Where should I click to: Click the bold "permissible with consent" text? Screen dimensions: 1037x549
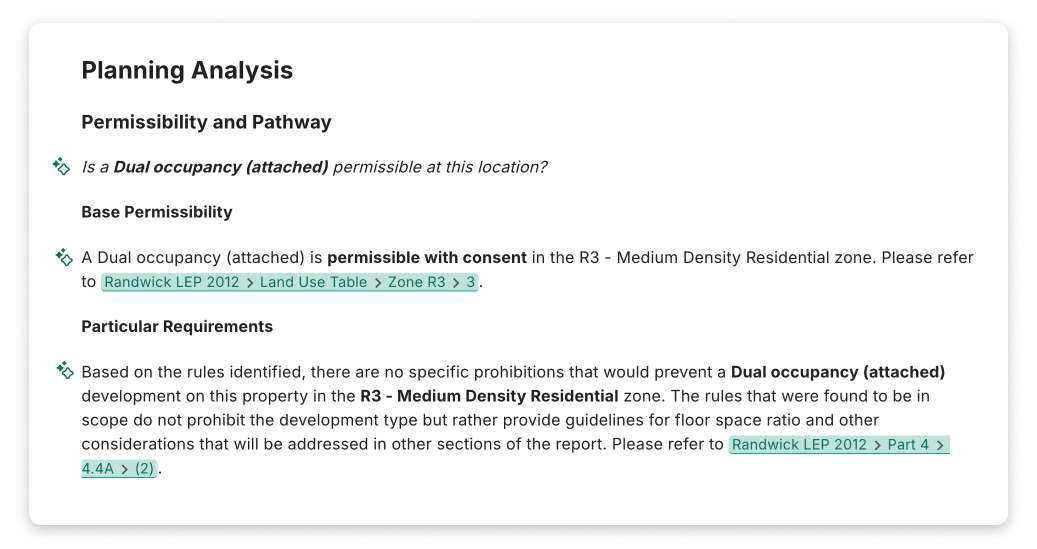[x=427, y=257]
